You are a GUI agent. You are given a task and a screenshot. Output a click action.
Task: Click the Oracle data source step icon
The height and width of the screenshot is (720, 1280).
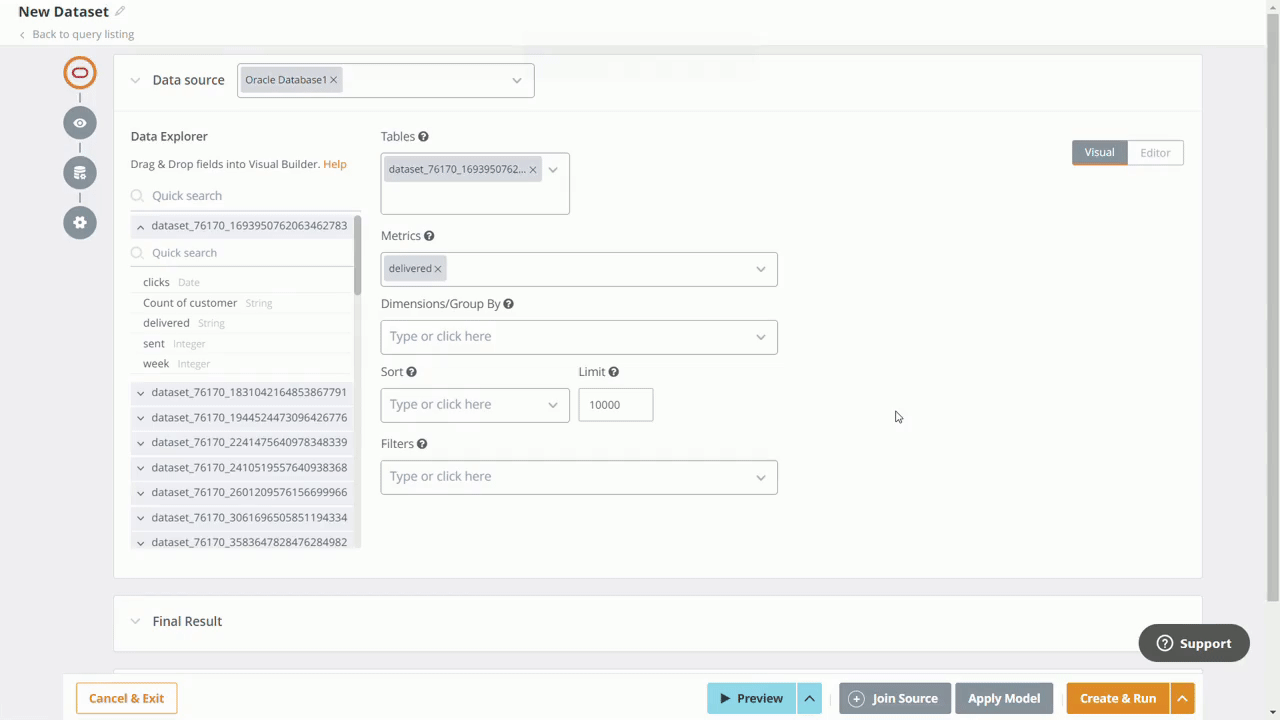point(80,73)
